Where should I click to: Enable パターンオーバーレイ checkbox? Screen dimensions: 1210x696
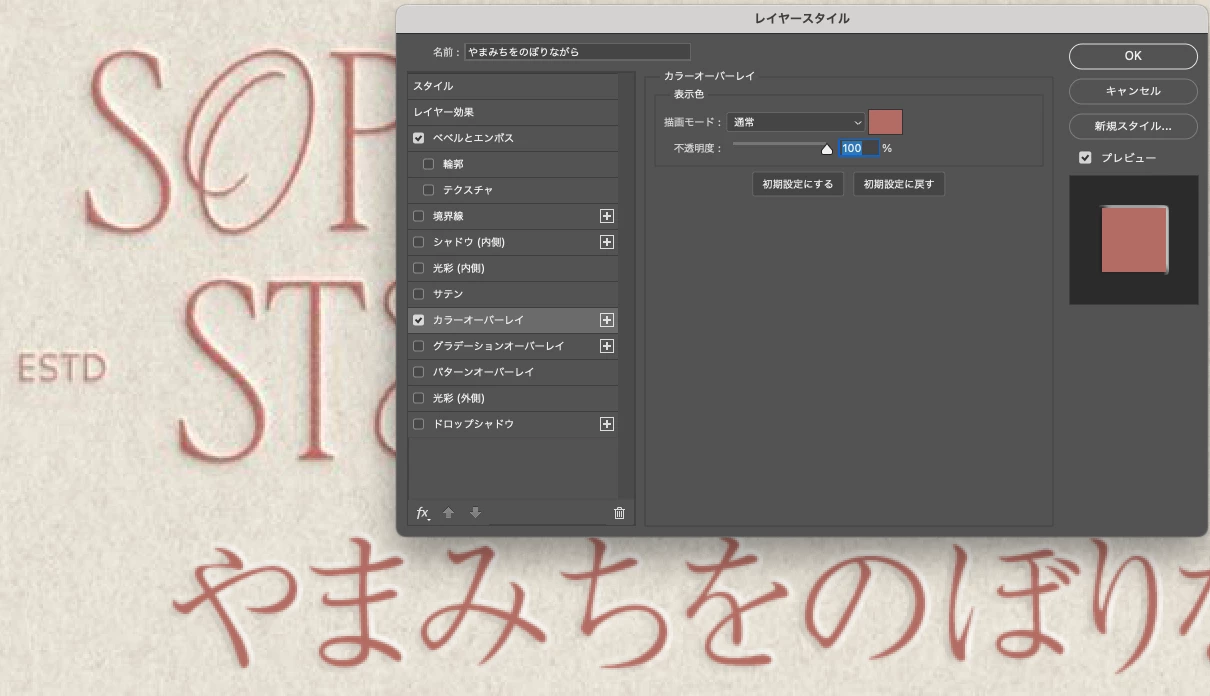click(419, 372)
